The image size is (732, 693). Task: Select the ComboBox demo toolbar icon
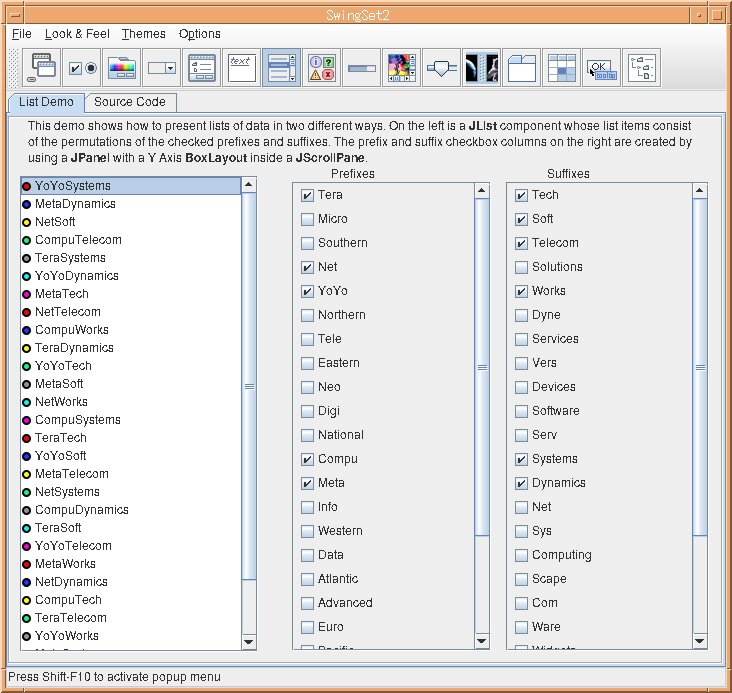click(161, 68)
